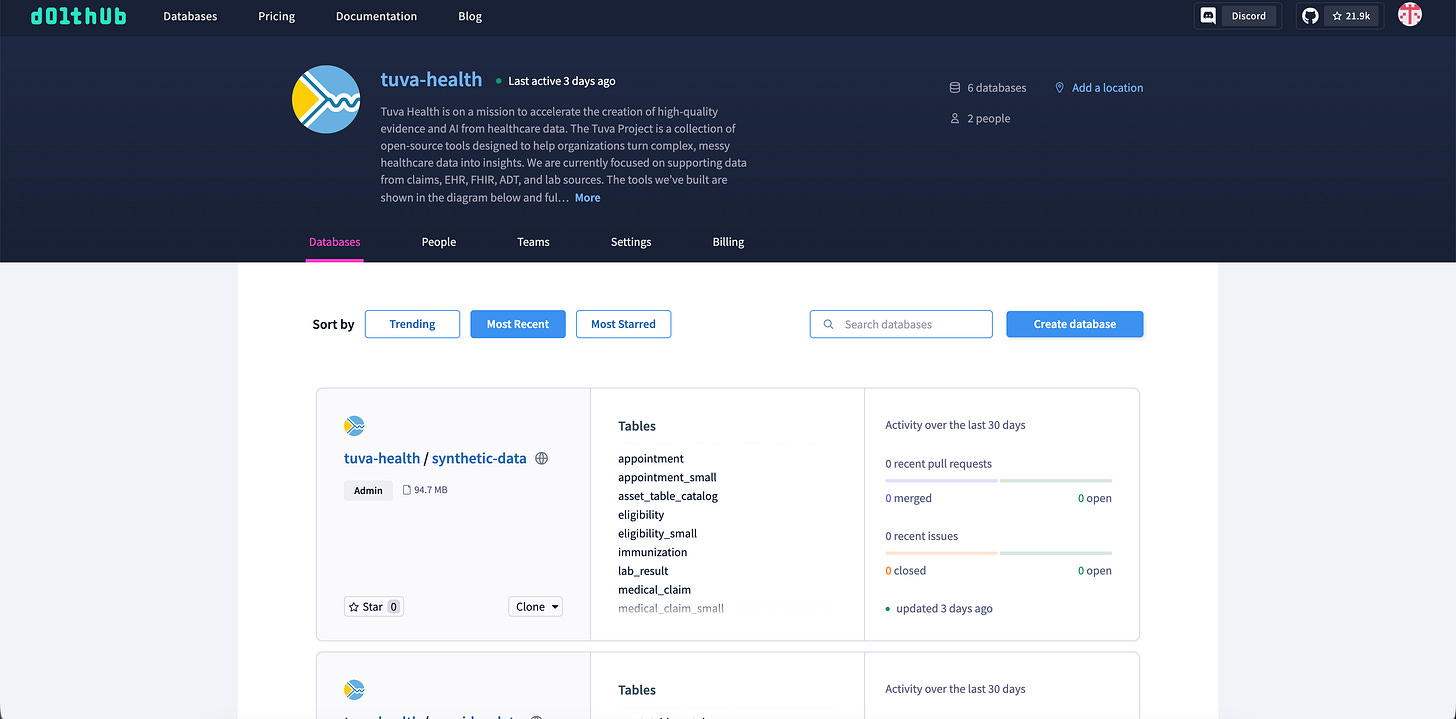Click the tuva-health organization logo
Image resolution: width=1456 pixels, height=719 pixels.
326,100
